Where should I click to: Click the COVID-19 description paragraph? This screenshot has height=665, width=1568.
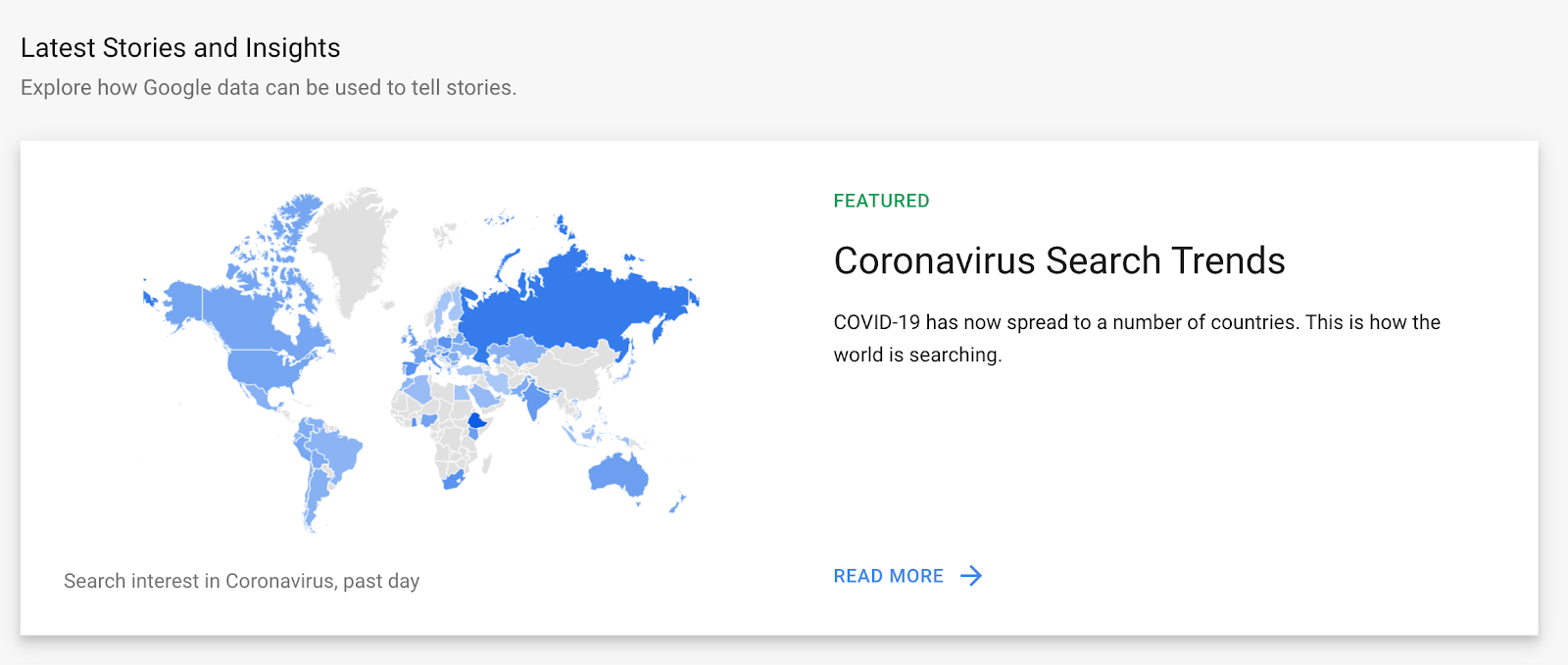click(1137, 338)
